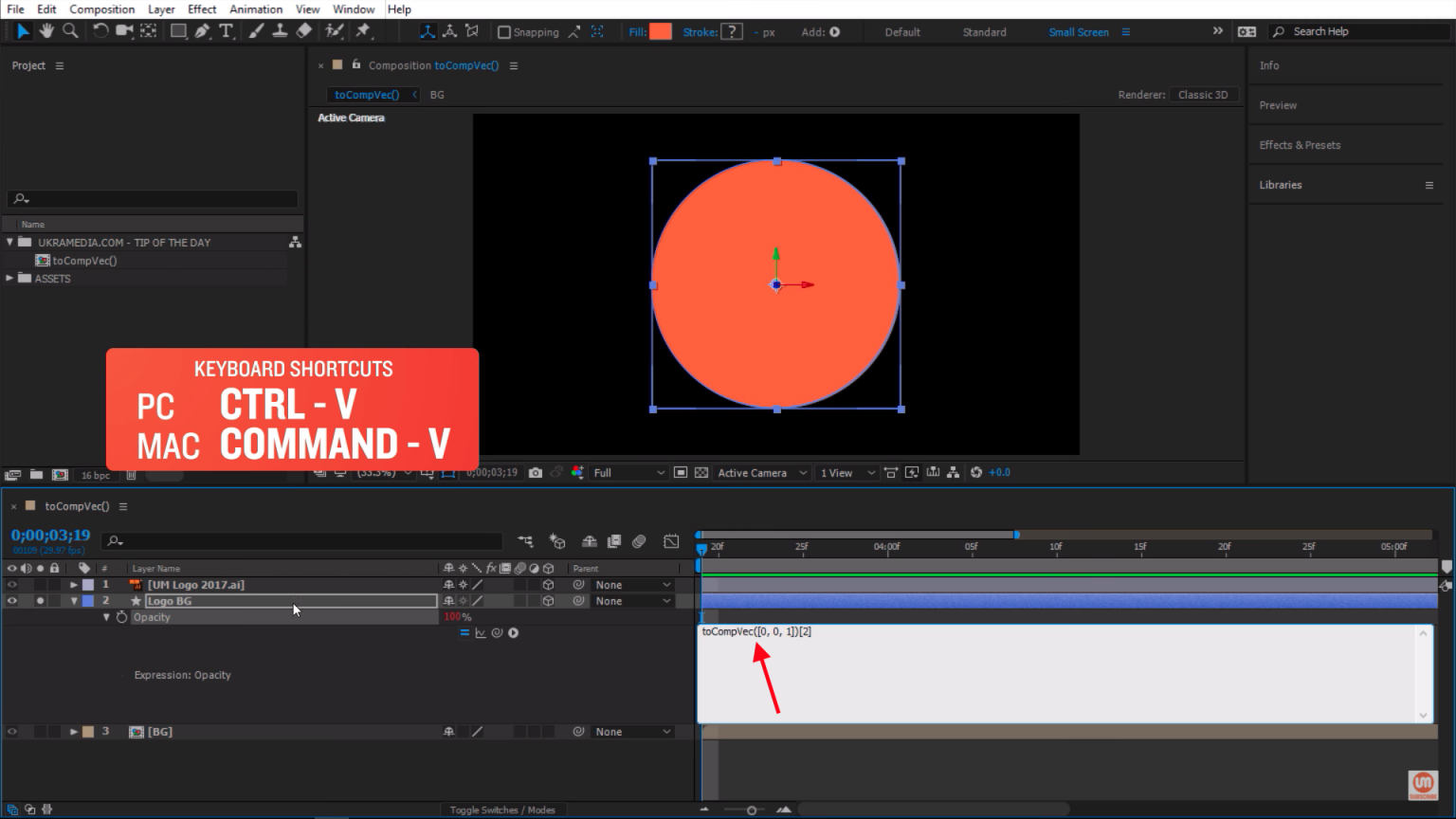Open Parent dropdown for BG layer

click(x=632, y=732)
